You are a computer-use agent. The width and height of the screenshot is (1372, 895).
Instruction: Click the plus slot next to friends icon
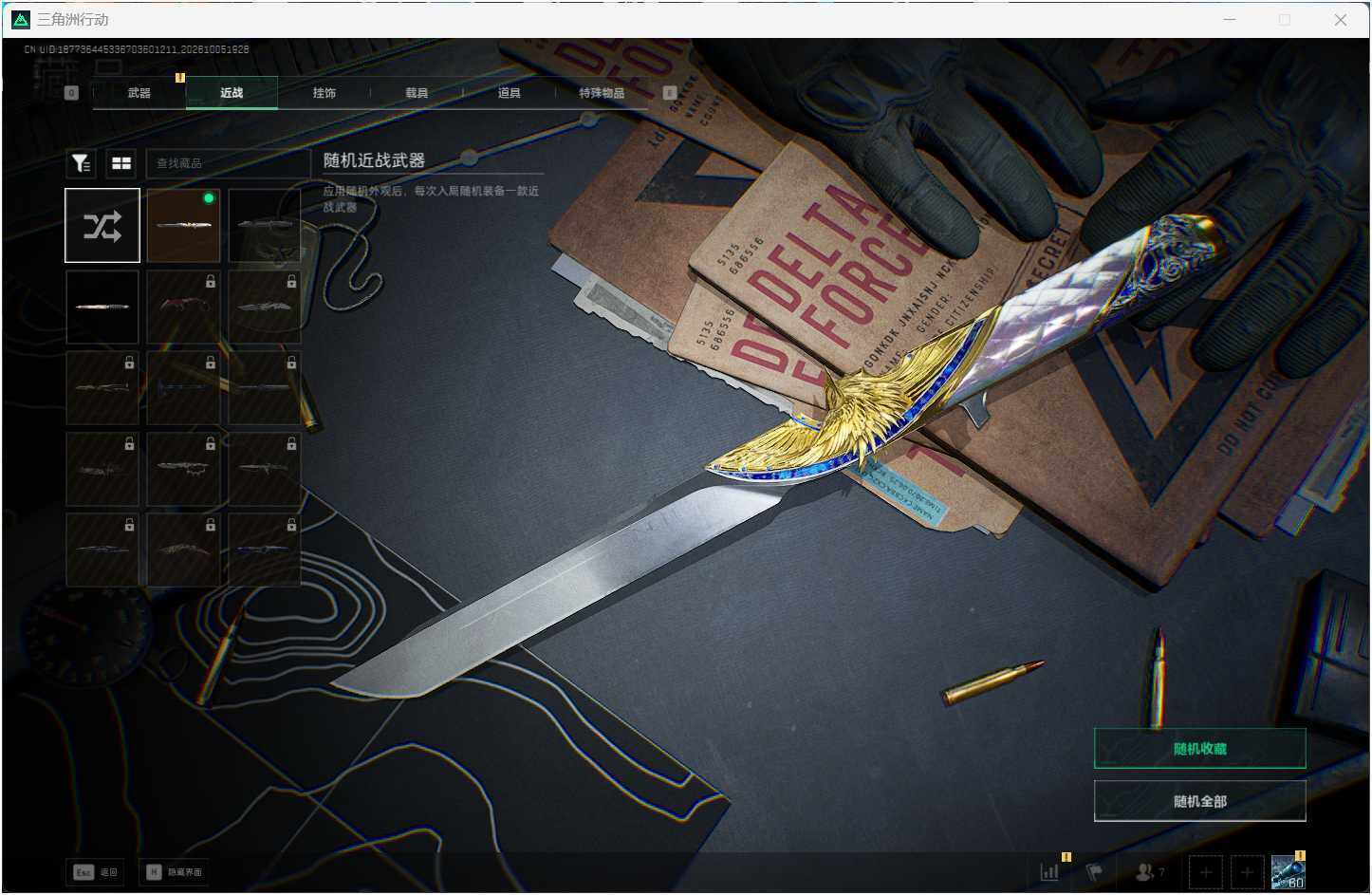click(x=1206, y=871)
